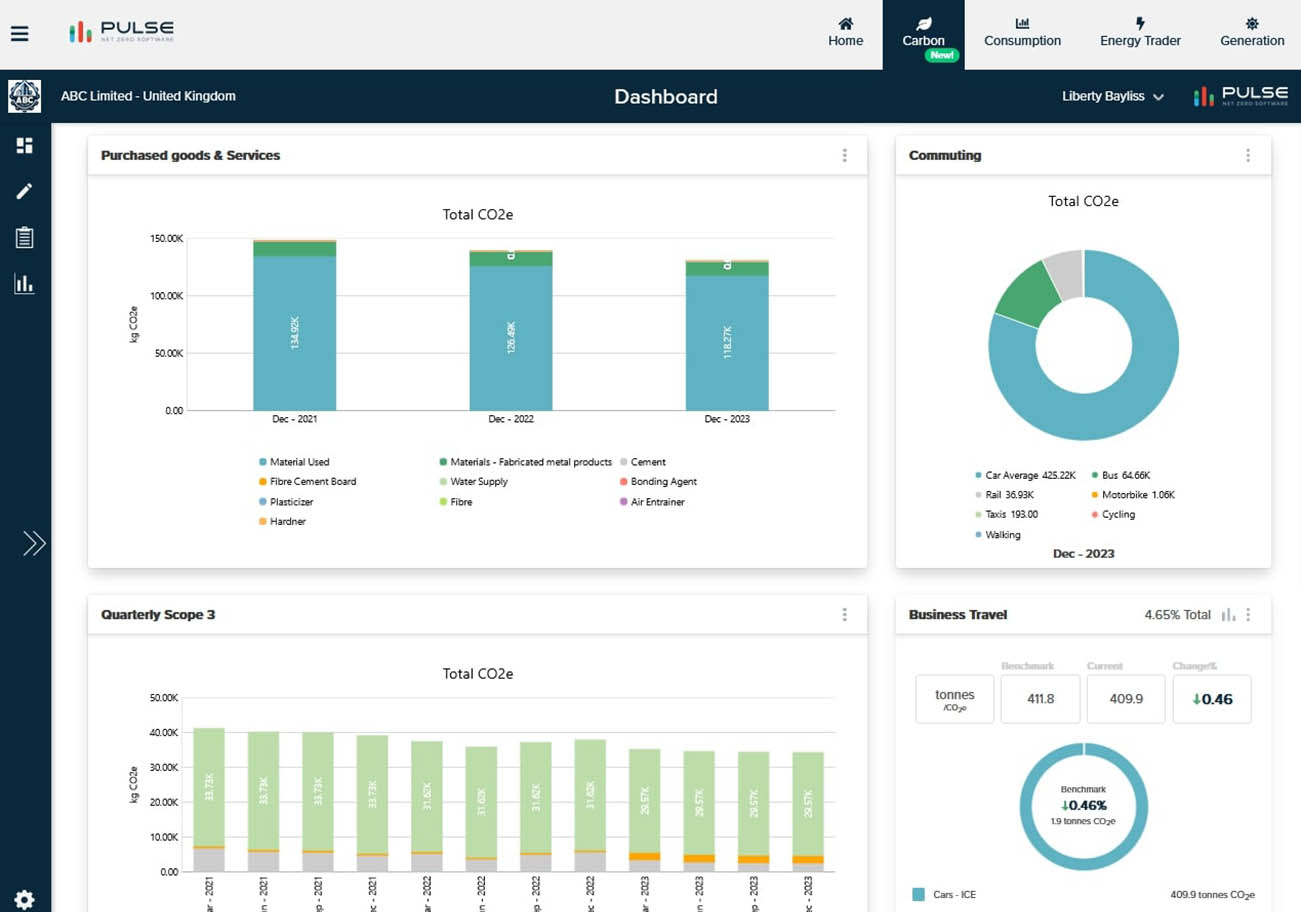Click the 409.9 tonnes CO2e legend value
Viewport: 1301px width, 912px height.
pos(1212,895)
